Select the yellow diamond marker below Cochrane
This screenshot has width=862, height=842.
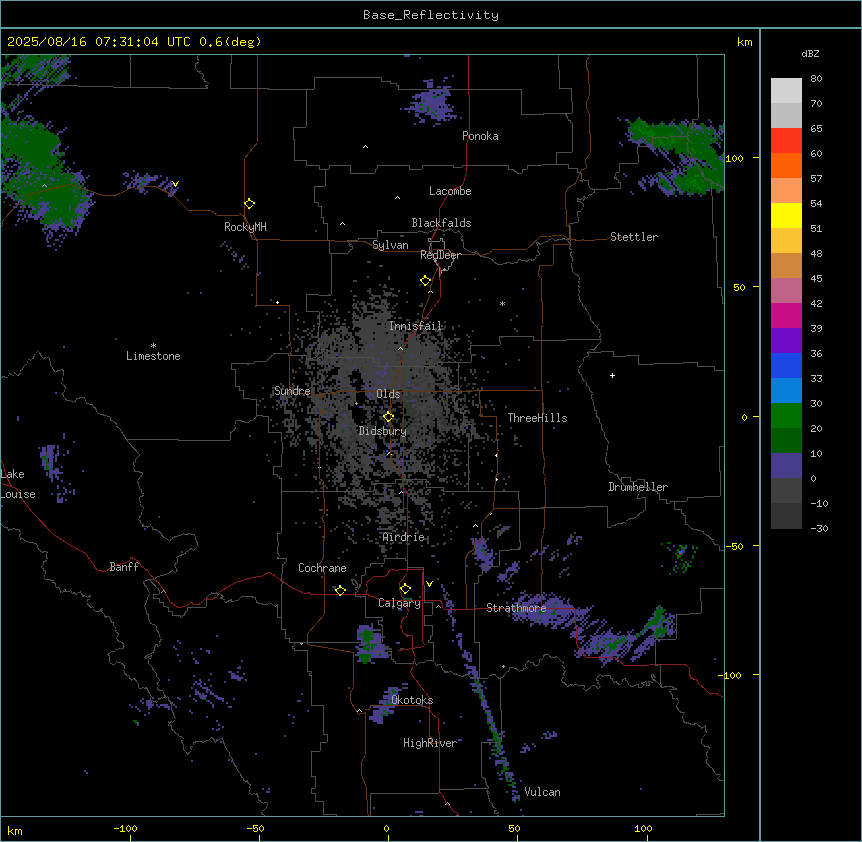point(340,590)
